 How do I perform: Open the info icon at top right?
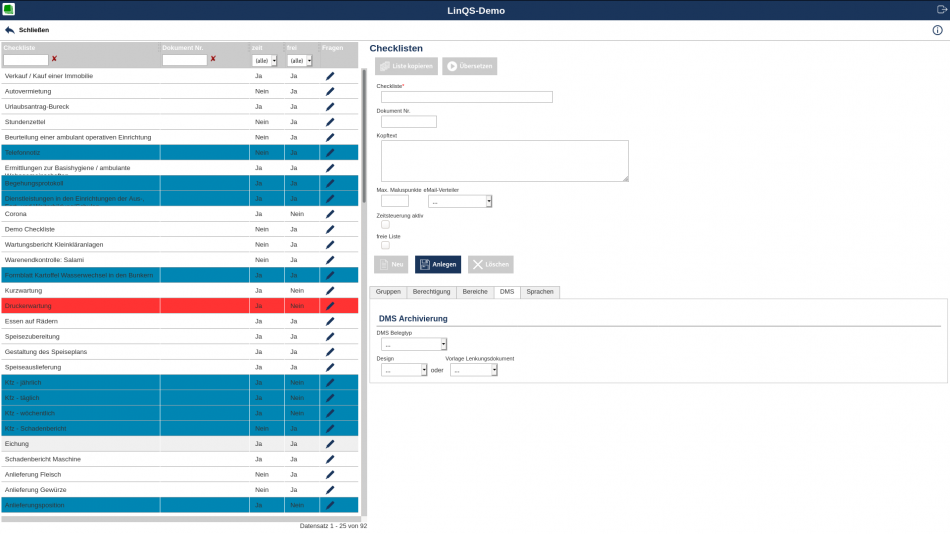937,30
